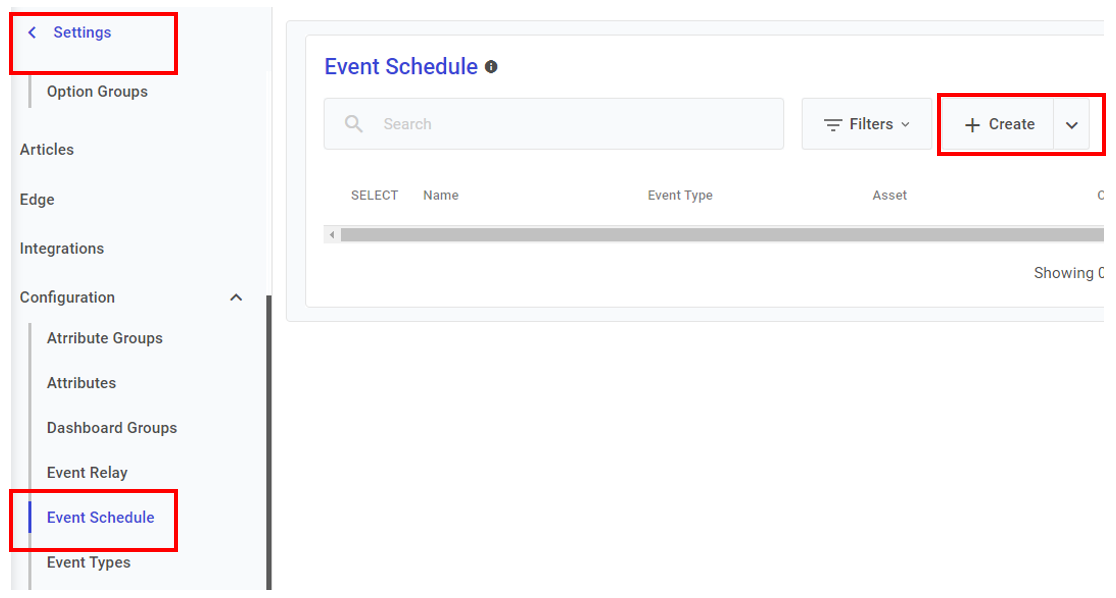Screen dimensions: 1116x598
Task: Click the info icon next to Event Schedule
Action: tap(491, 67)
